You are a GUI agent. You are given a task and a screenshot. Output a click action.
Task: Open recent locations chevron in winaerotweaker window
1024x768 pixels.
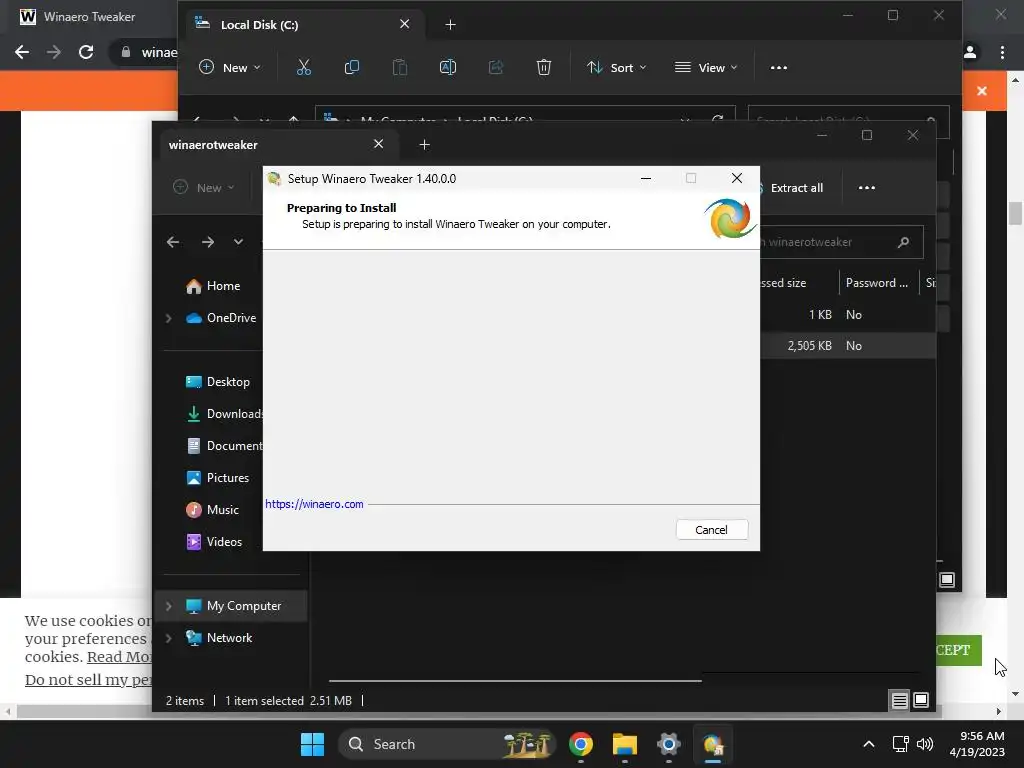pyautogui.click(x=238, y=242)
